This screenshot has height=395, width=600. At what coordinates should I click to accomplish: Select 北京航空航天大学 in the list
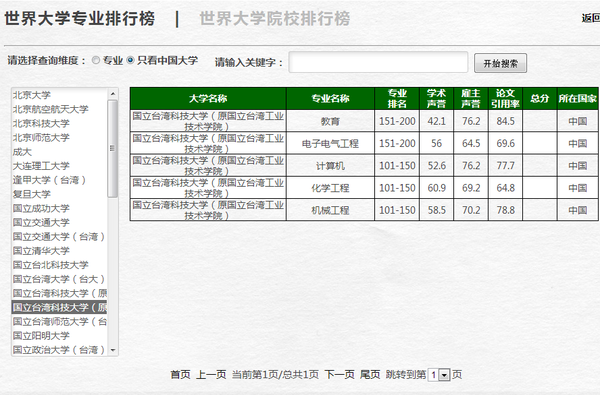[x=51, y=109]
